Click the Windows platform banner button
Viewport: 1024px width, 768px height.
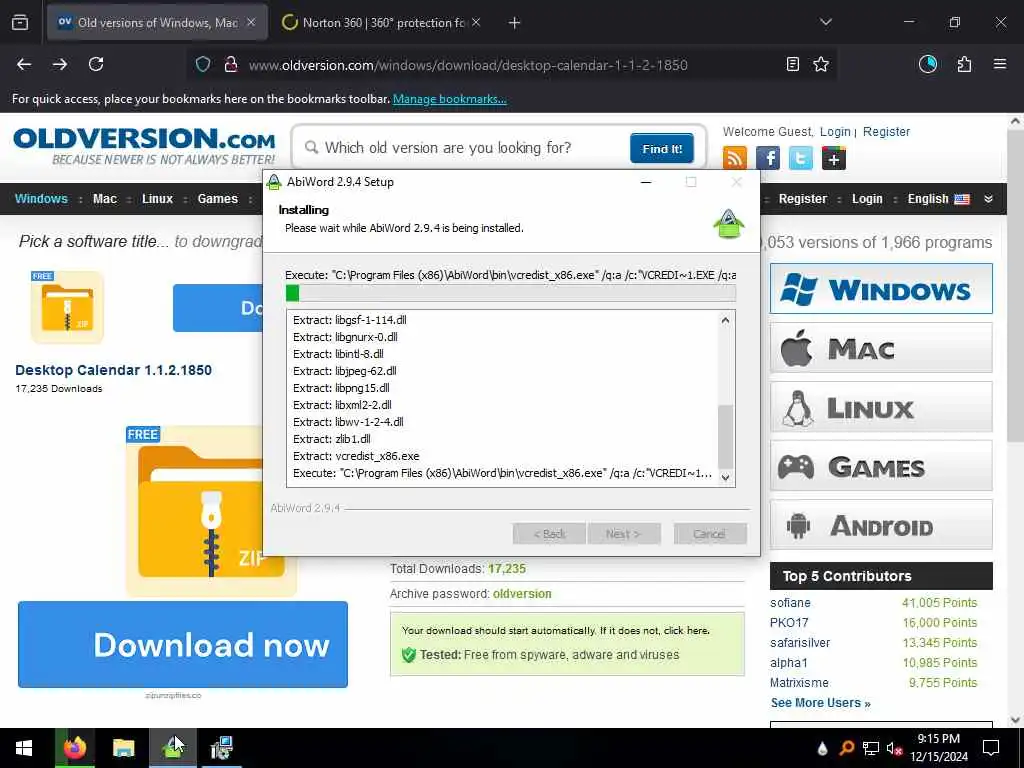881,289
